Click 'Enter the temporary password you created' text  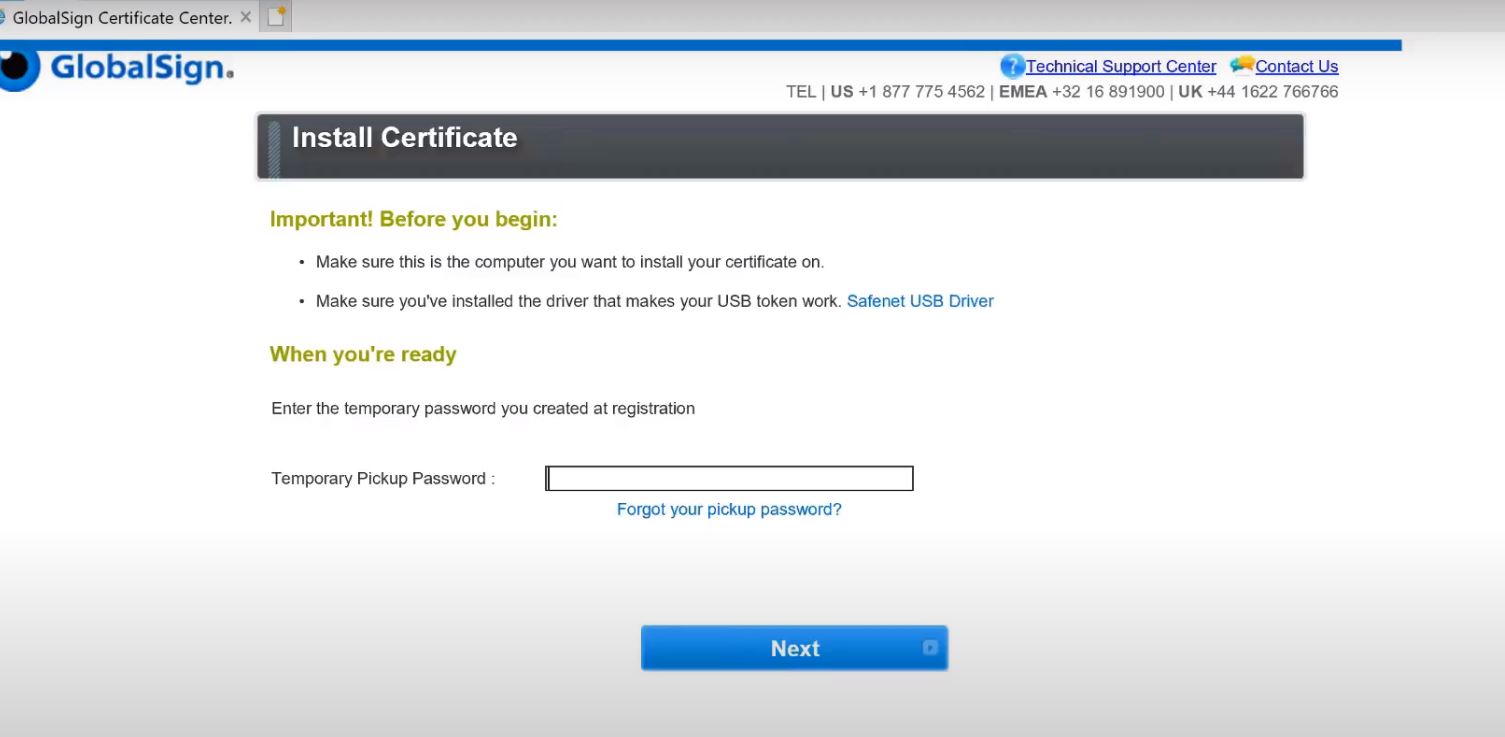483,408
